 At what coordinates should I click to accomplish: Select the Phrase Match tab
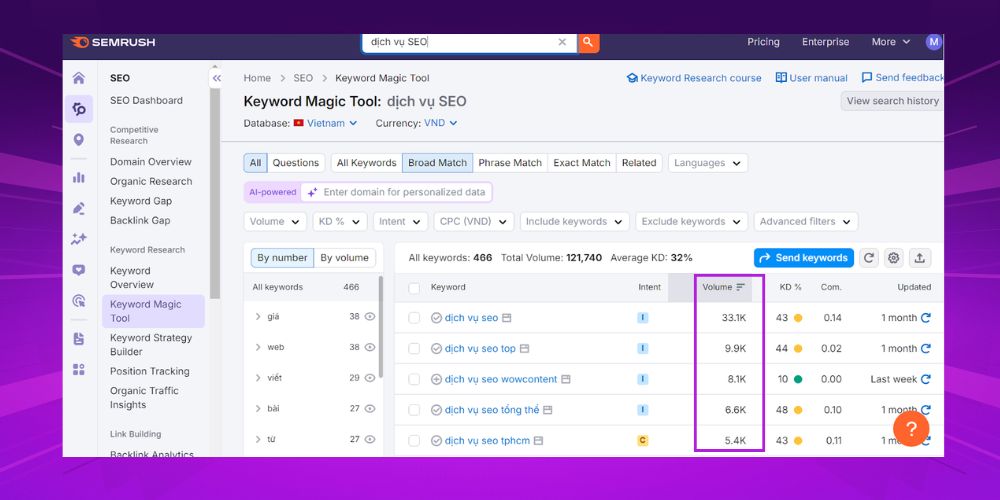[510, 163]
